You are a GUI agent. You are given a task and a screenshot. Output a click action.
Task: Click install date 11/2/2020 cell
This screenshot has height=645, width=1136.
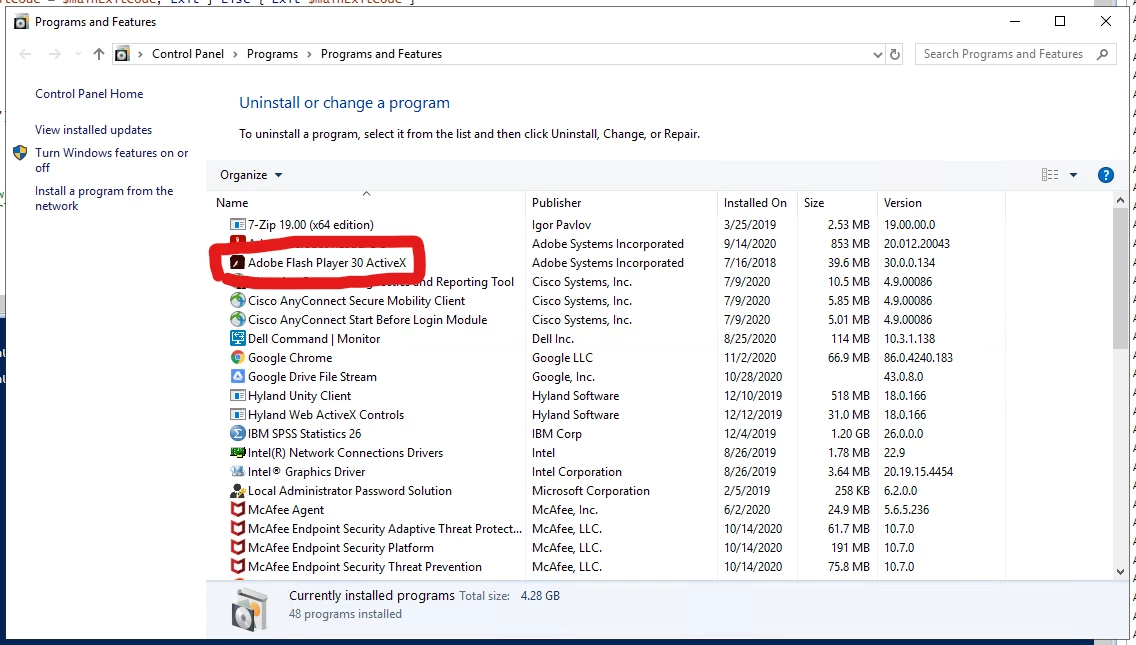point(750,357)
